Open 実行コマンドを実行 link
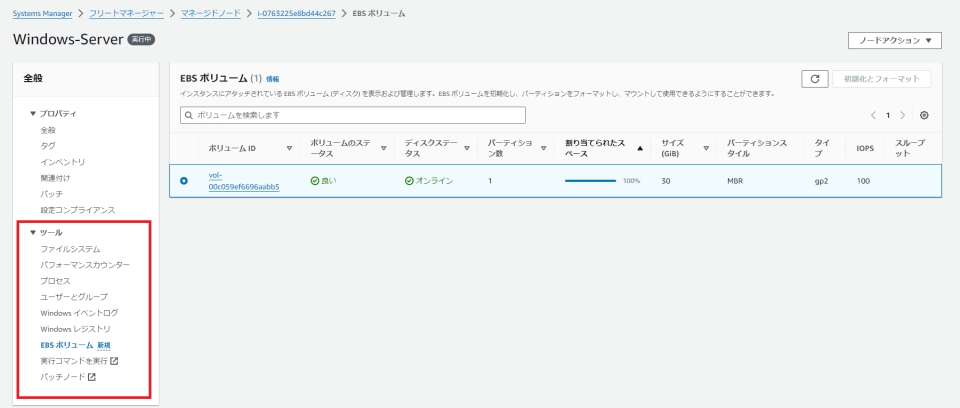The width and height of the screenshot is (960, 408). [74, 361]
